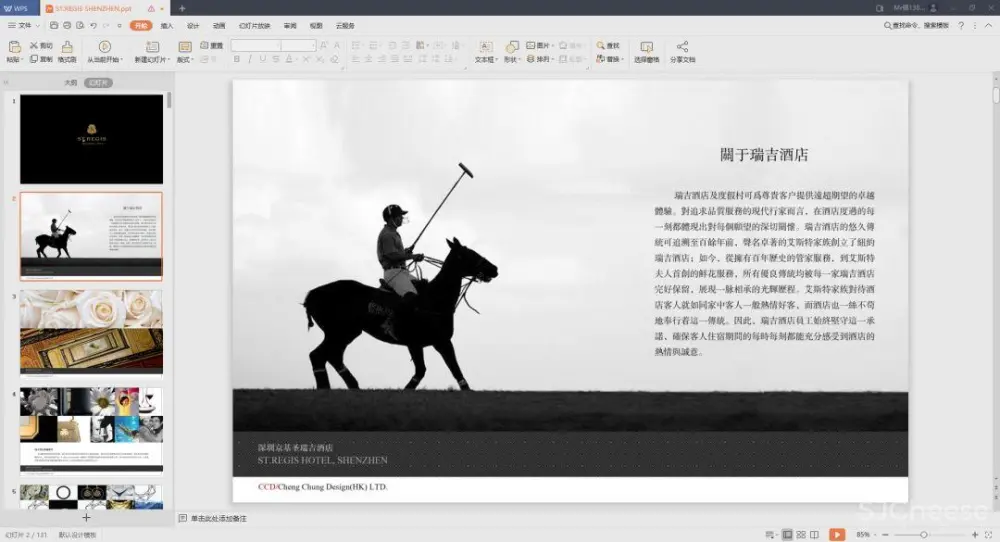This screenshot has width=1000, height=542.
Task: Collapse the ribbon with the chevron
Action: (x=989, y=26)
